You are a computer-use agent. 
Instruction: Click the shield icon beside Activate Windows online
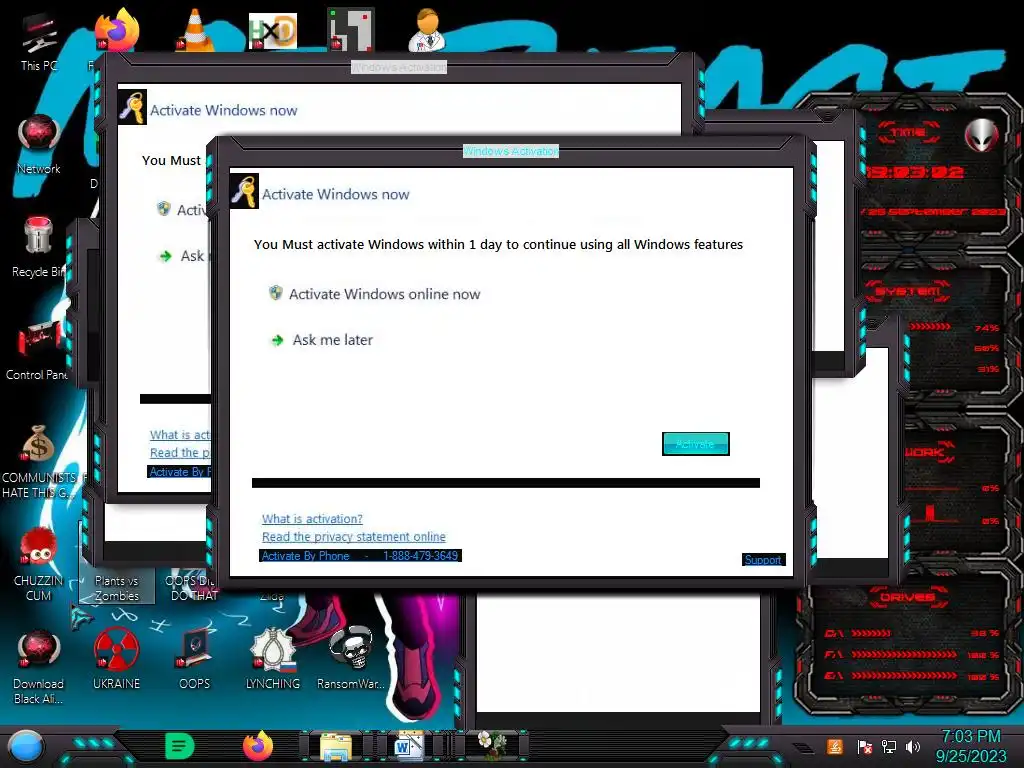276,293
